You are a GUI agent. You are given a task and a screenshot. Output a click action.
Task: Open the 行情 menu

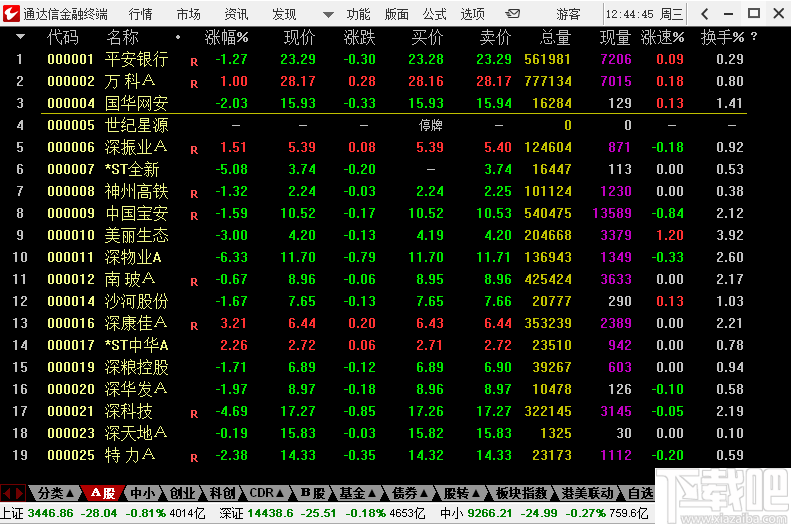pyautogui.click(x=141, y=14)
